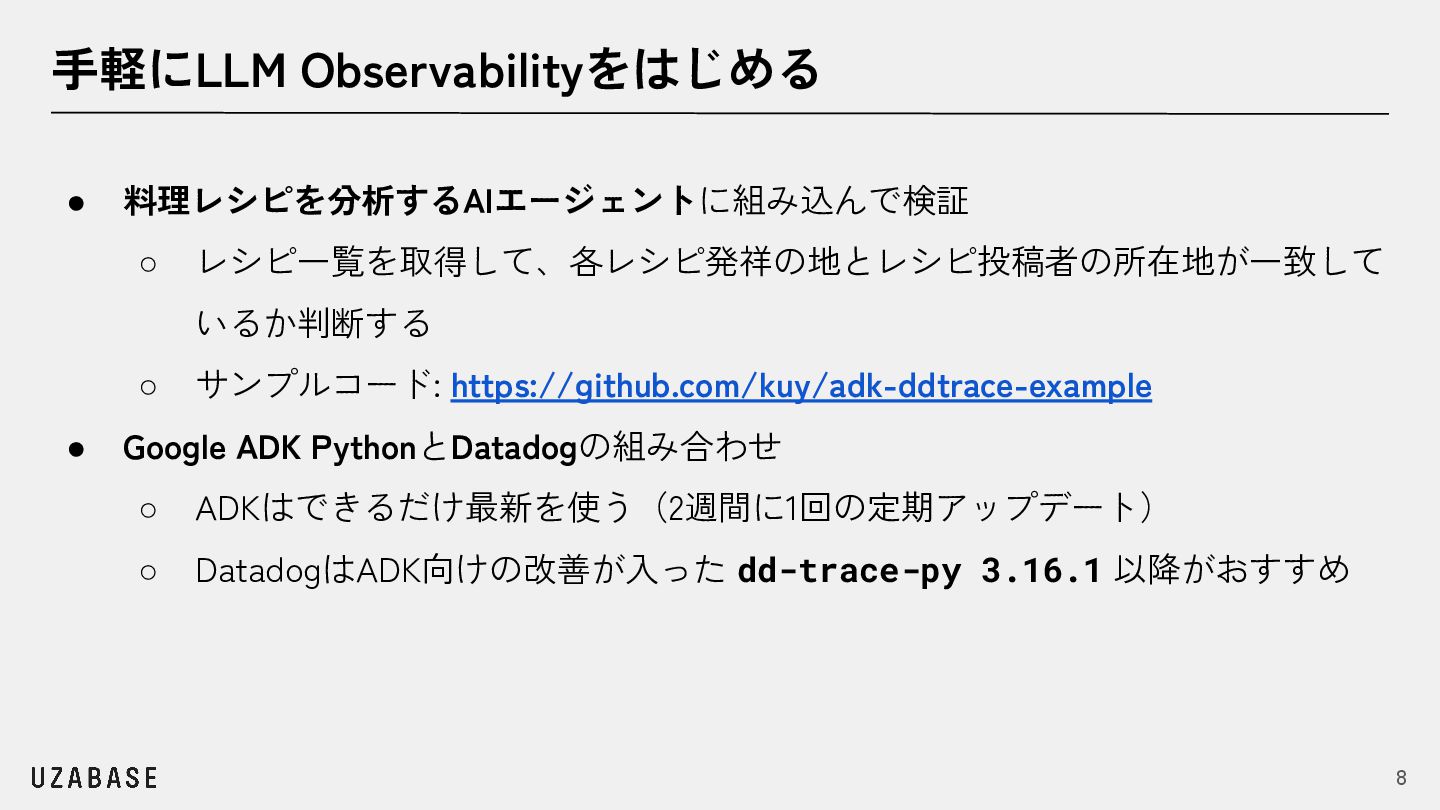Click the slide title with LLM Observability
1440x810 pixels.
click(x=435, y=71)
